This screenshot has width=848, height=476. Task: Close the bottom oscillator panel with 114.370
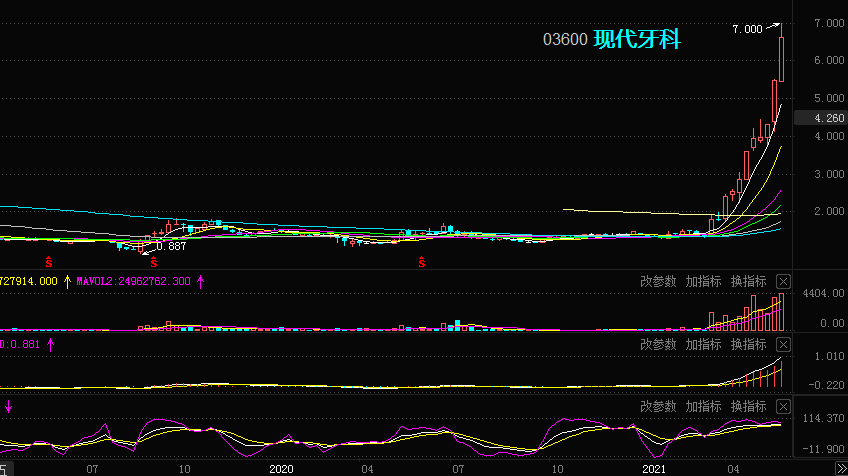click(x=783, y=407)
